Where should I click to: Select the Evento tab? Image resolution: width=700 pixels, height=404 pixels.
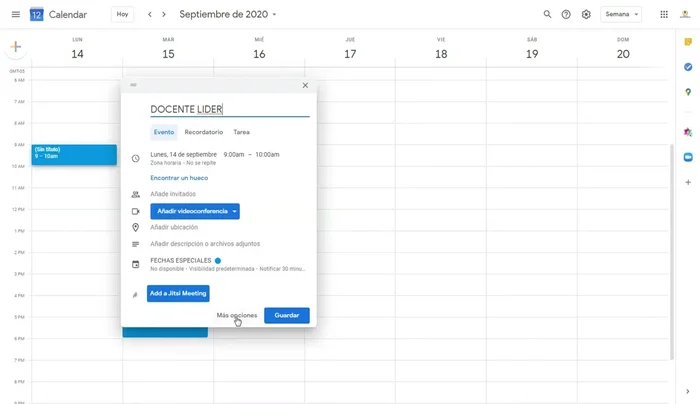[x=164, y=132]
